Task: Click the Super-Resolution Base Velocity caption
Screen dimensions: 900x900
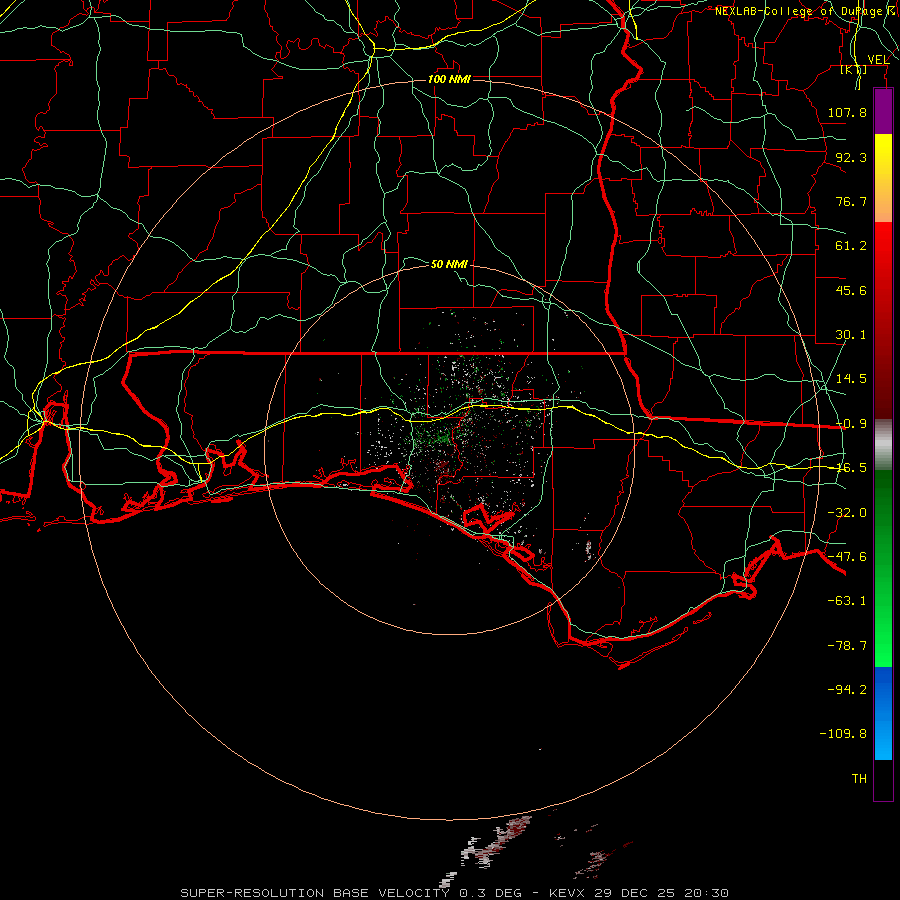Action: click(455, 893)
